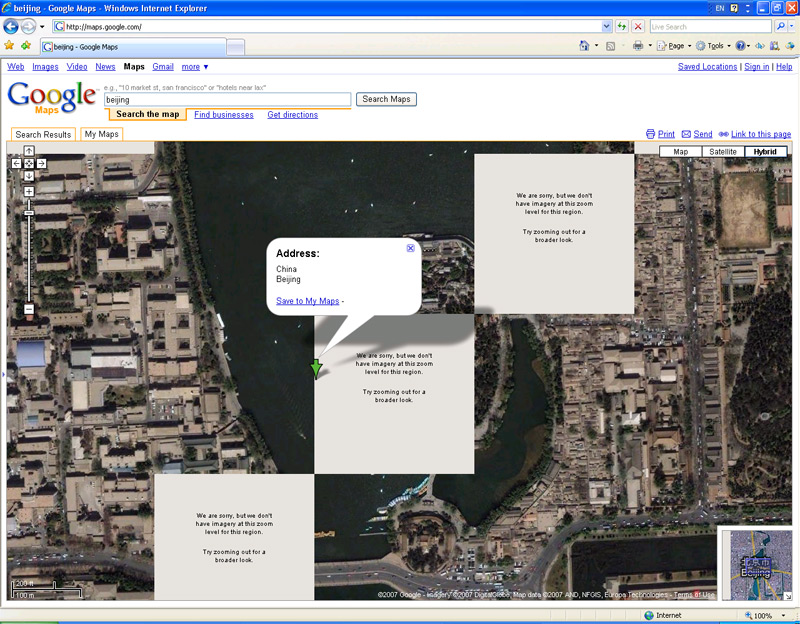Pan the map up arrow
This screenshot has width=800, height=624.
pos(29,151)
